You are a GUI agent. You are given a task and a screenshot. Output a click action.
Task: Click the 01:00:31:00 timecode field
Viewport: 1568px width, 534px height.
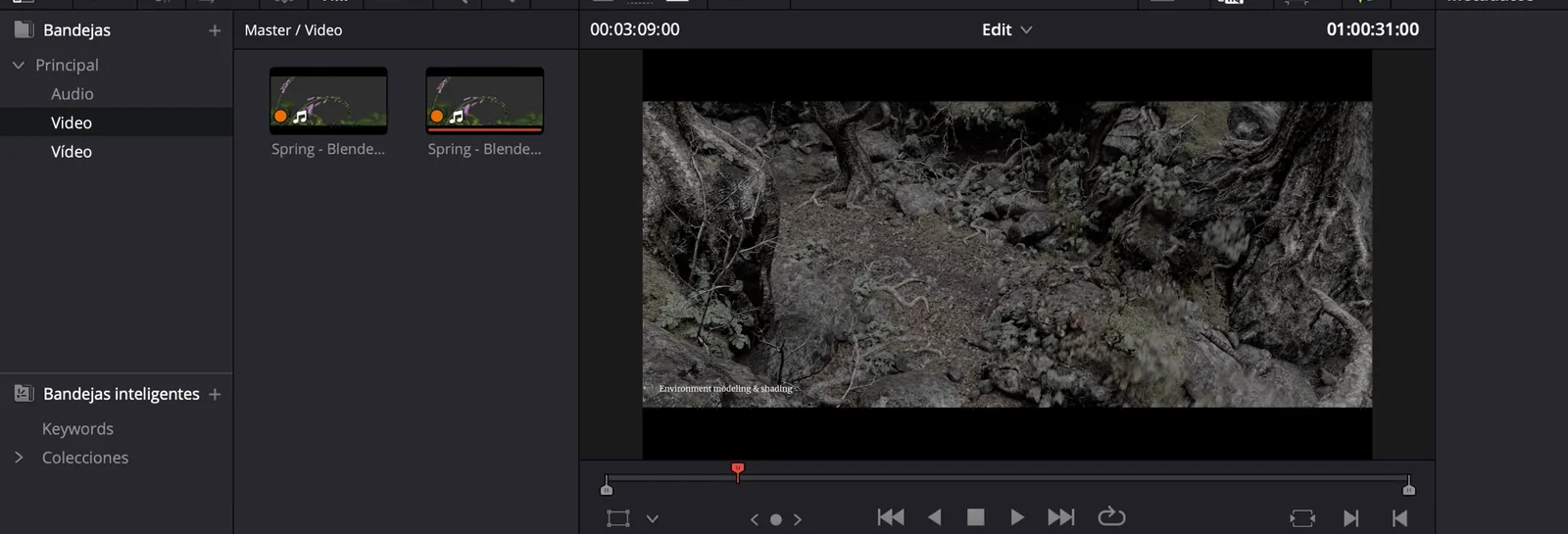[x=1372, y=29]
